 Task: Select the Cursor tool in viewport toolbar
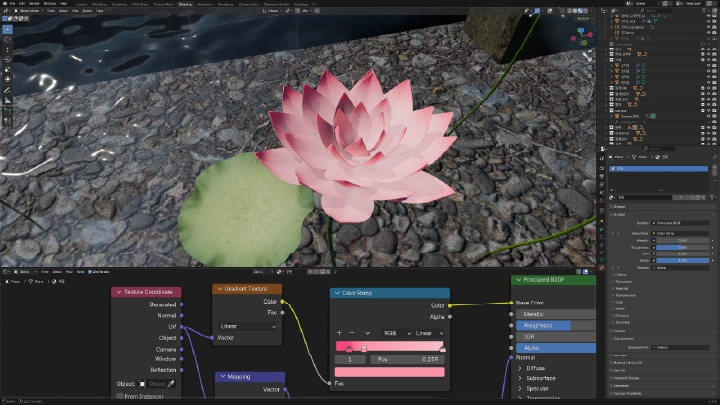(x=7, y=39)
